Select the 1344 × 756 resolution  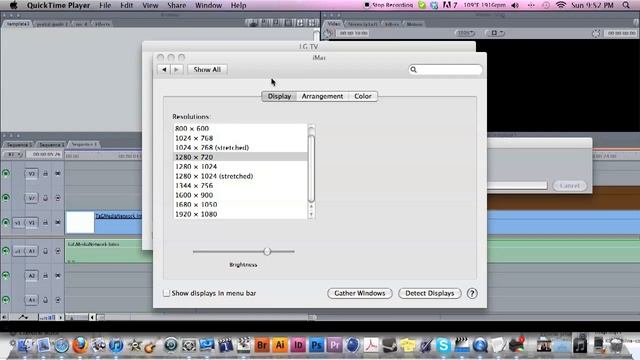[240, 185]
